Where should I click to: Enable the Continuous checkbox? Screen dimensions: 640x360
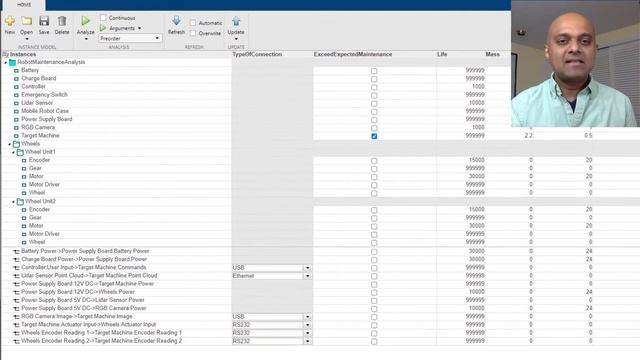click(103, 18)
